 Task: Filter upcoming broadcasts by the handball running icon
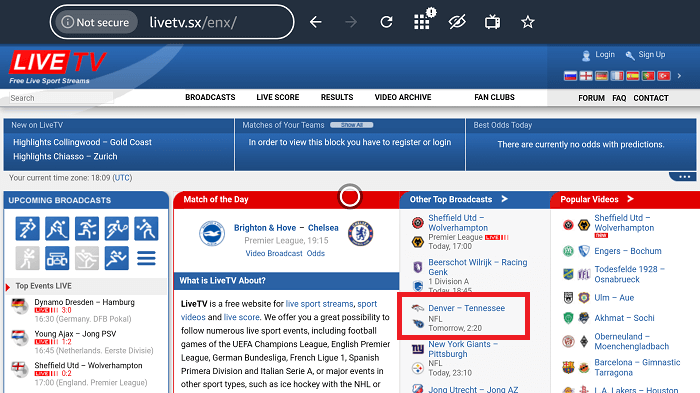click(x=117, y=258)
